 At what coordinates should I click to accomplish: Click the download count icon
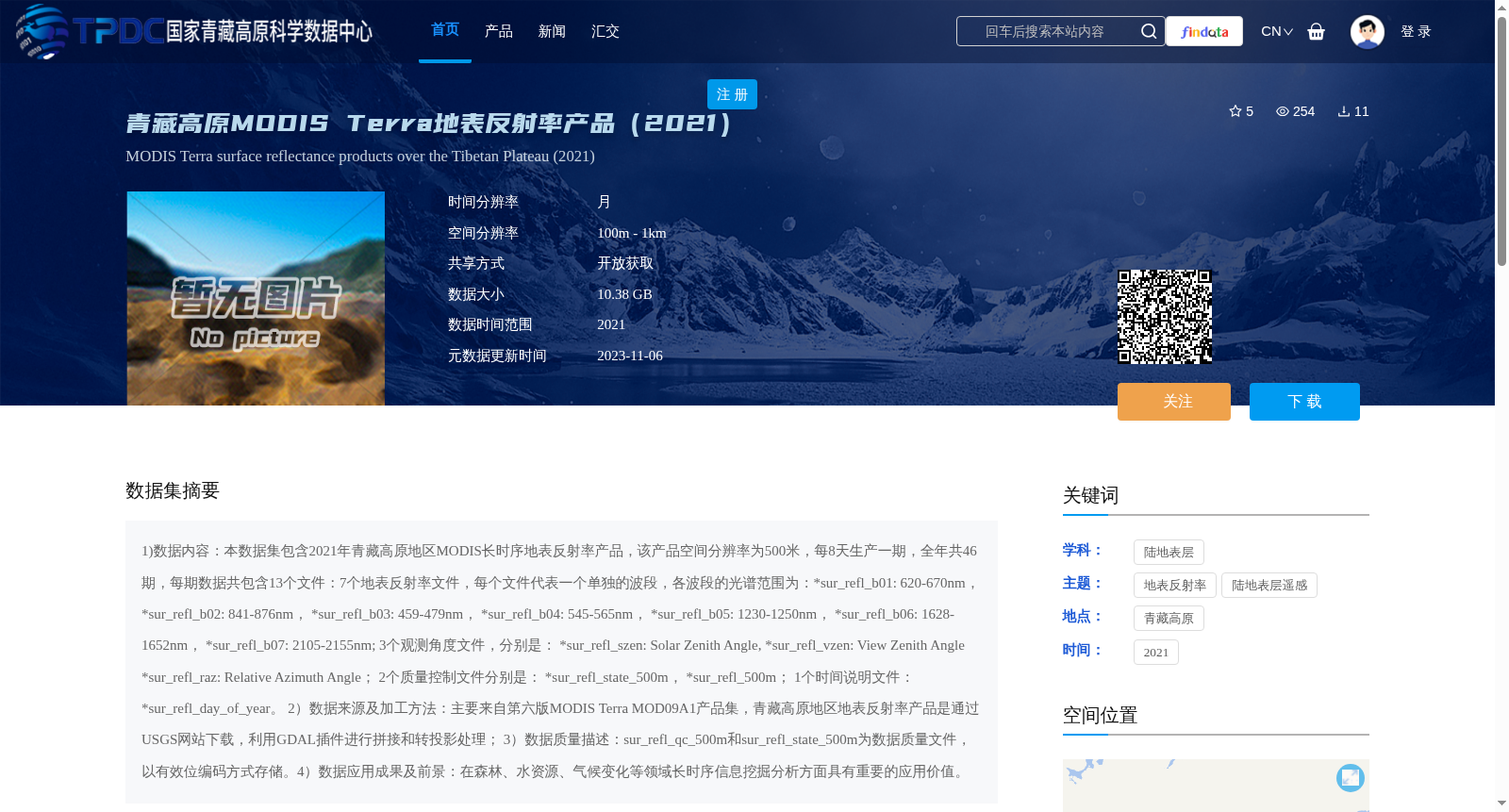1344,111
